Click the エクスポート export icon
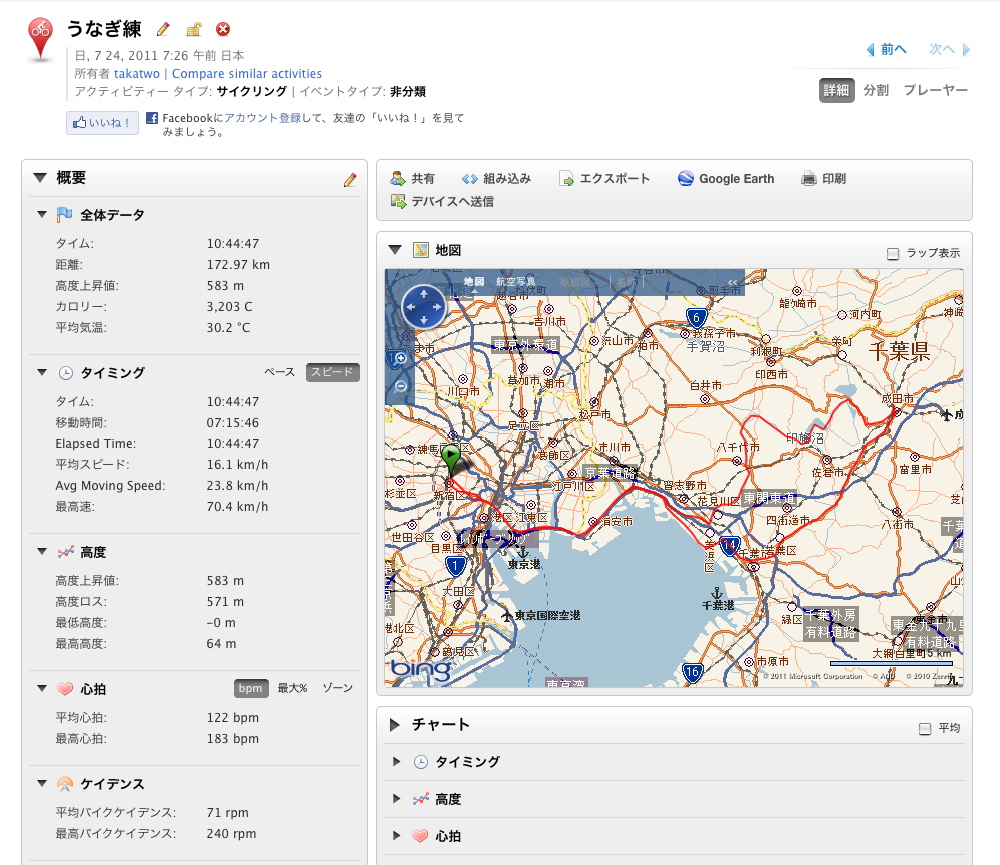The image size is (1000, 865). click(x=566, y=179)
